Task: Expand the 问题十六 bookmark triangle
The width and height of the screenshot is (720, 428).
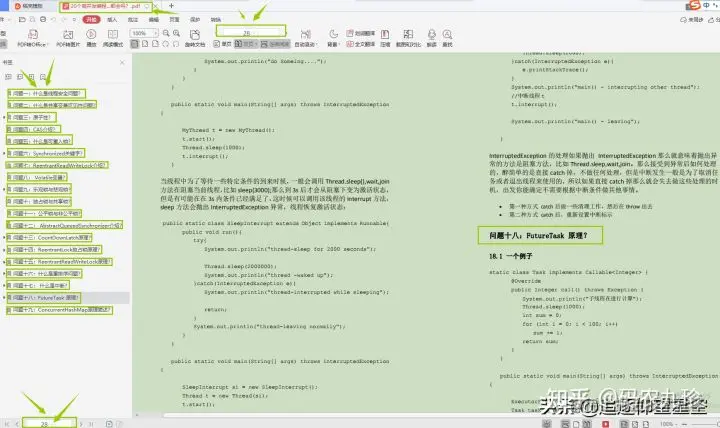Action: point(4,274)
